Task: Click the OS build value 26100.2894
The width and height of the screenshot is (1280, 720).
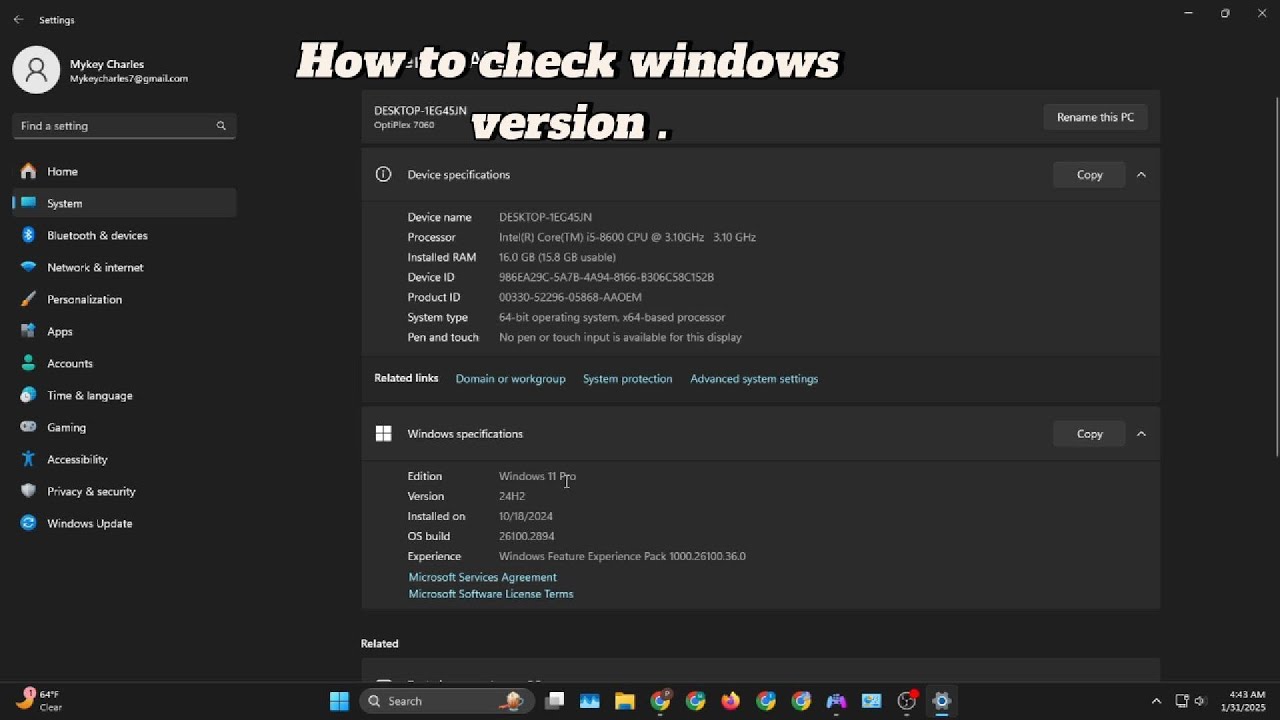Action: (x=526, y=536)
